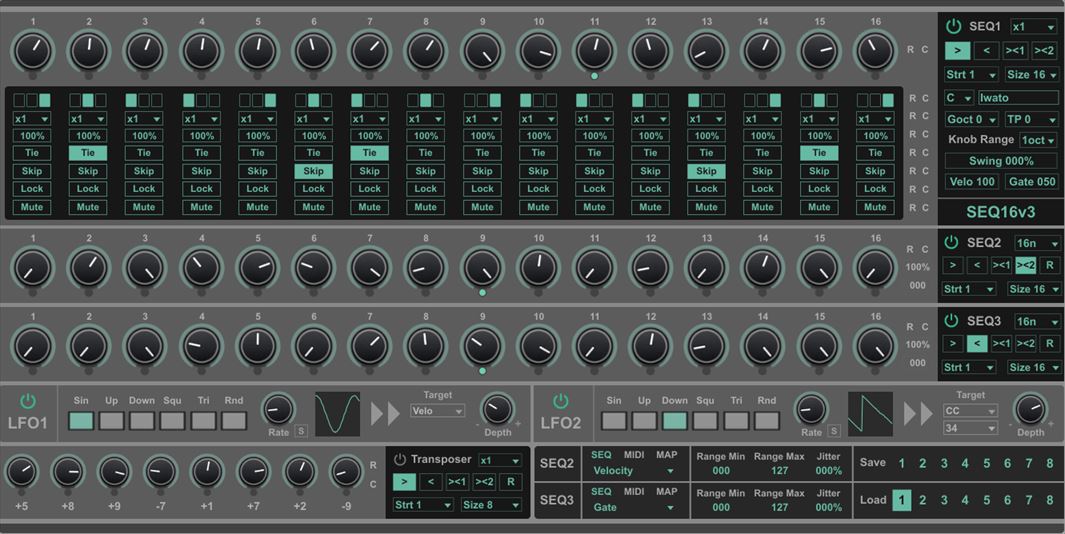Select the MAP tab for SEQ3
This screenshot has width=1065, height=534.
[x=667, y=491]
